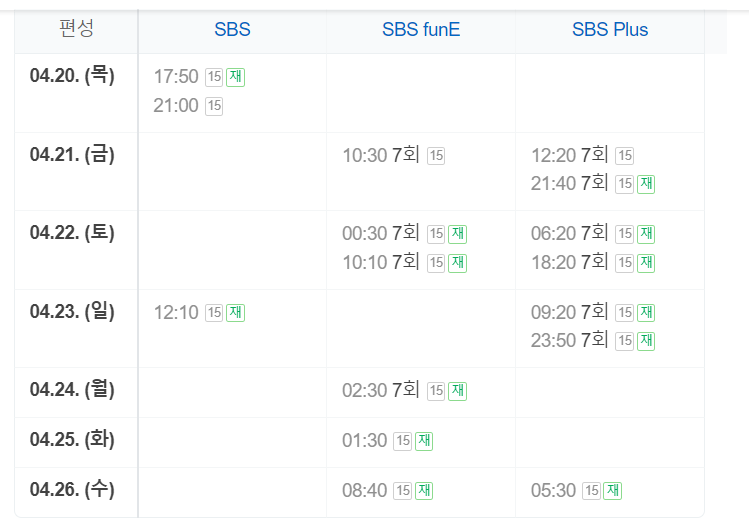Image resolution: width=749 pixels, height=518 pixels.
Task: Click the 재 rerun badge beside 01:30
Action: pyautogui.click(x=424, y=441)
